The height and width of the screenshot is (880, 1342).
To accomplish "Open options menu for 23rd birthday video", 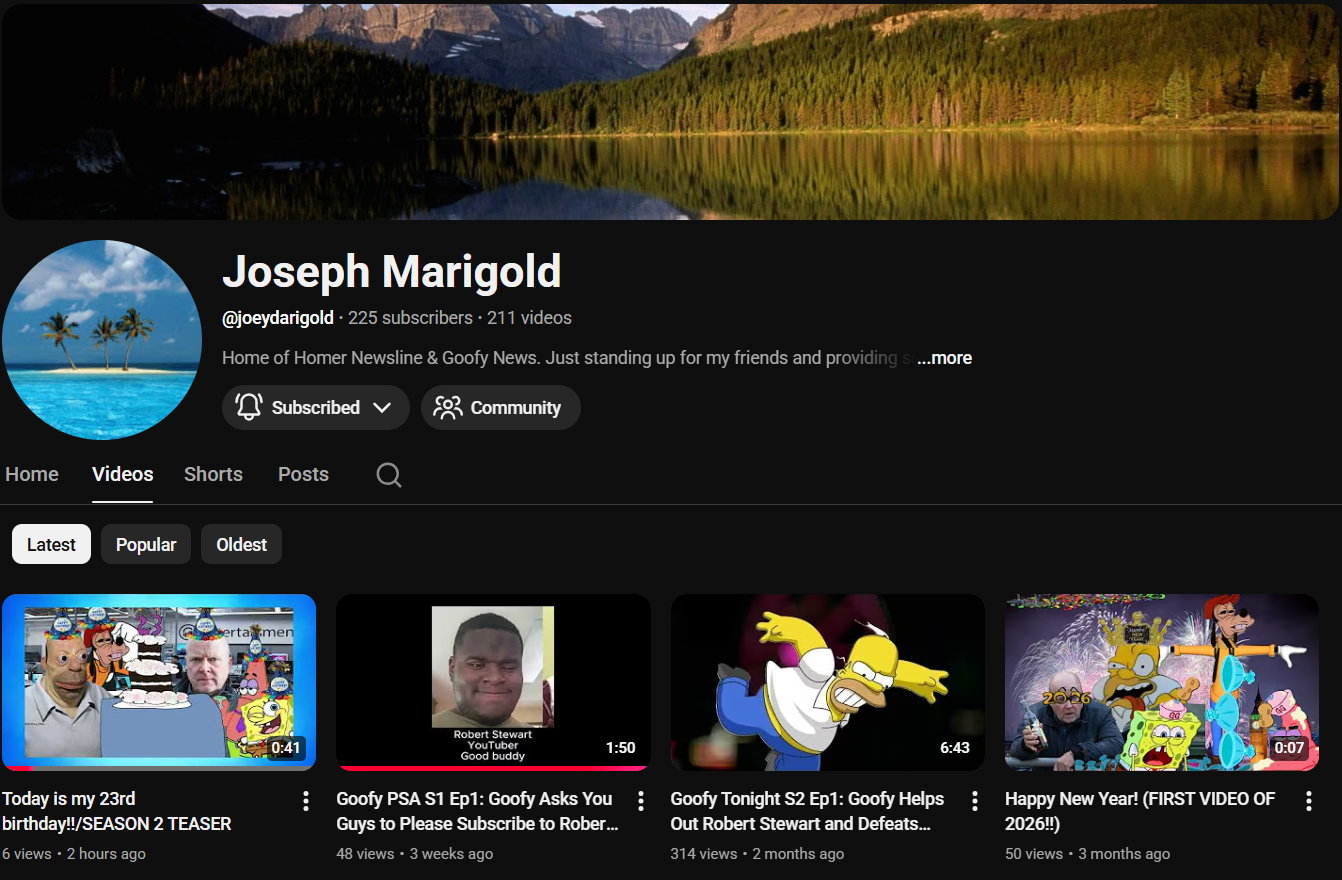I will (x=306, y=801).
